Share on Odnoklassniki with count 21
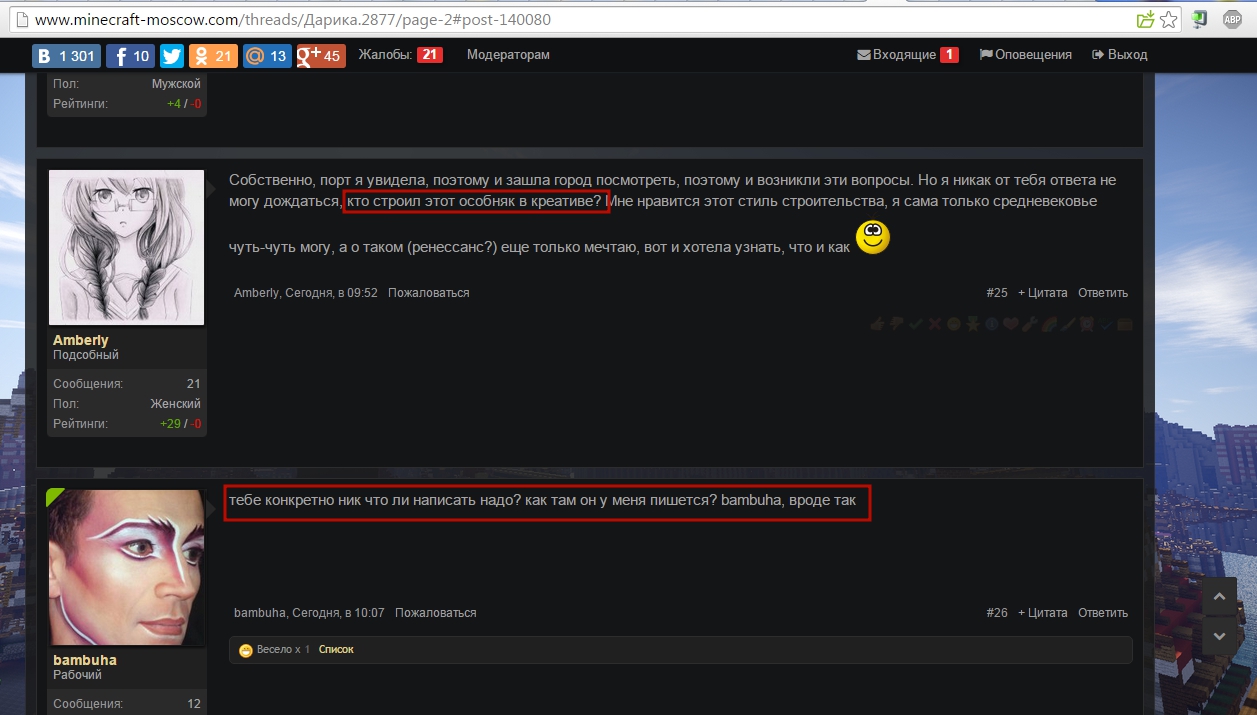1257x715 pixels. pos(213,56)
